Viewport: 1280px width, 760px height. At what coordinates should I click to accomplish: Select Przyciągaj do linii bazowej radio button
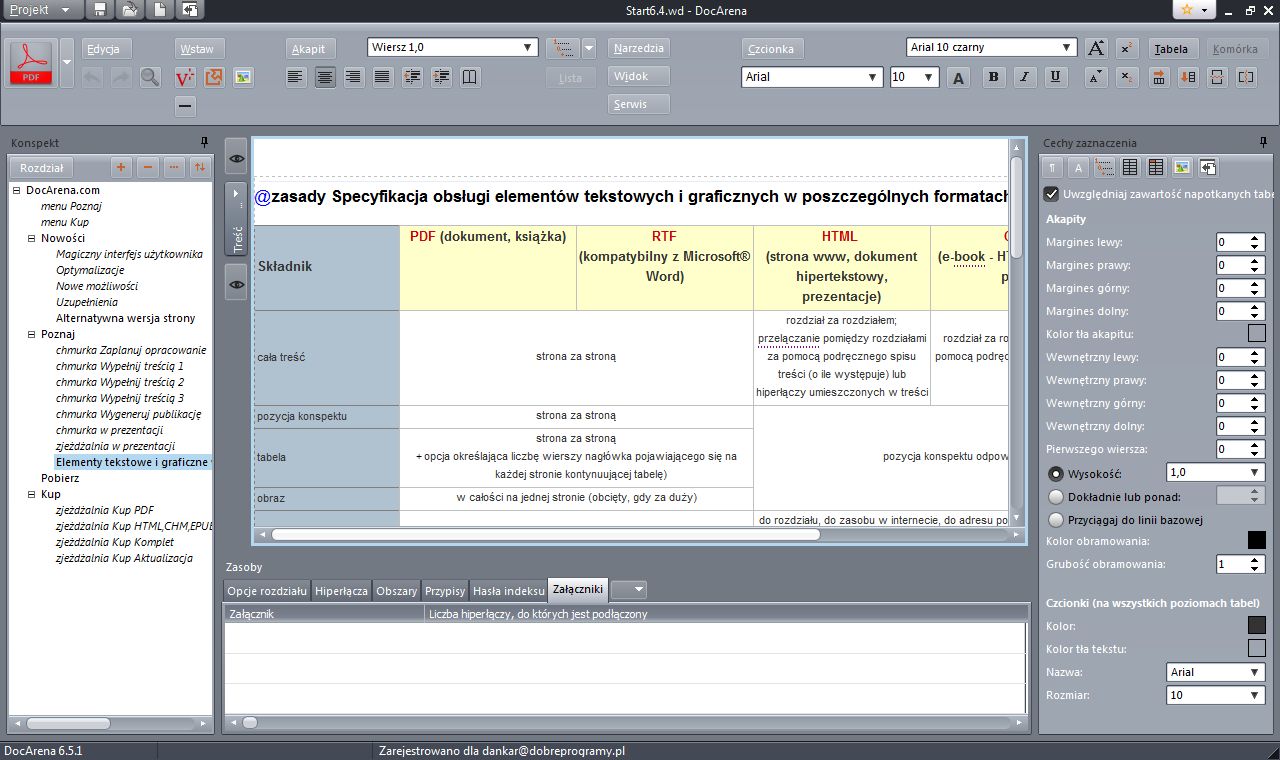1055,519
